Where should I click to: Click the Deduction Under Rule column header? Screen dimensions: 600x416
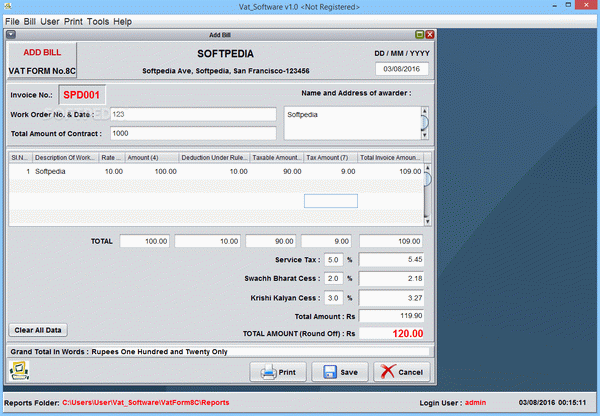tap(214, 157)
